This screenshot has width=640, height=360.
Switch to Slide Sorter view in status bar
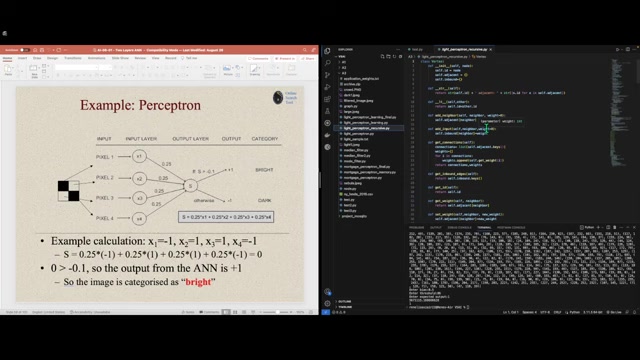pos(235,312)
